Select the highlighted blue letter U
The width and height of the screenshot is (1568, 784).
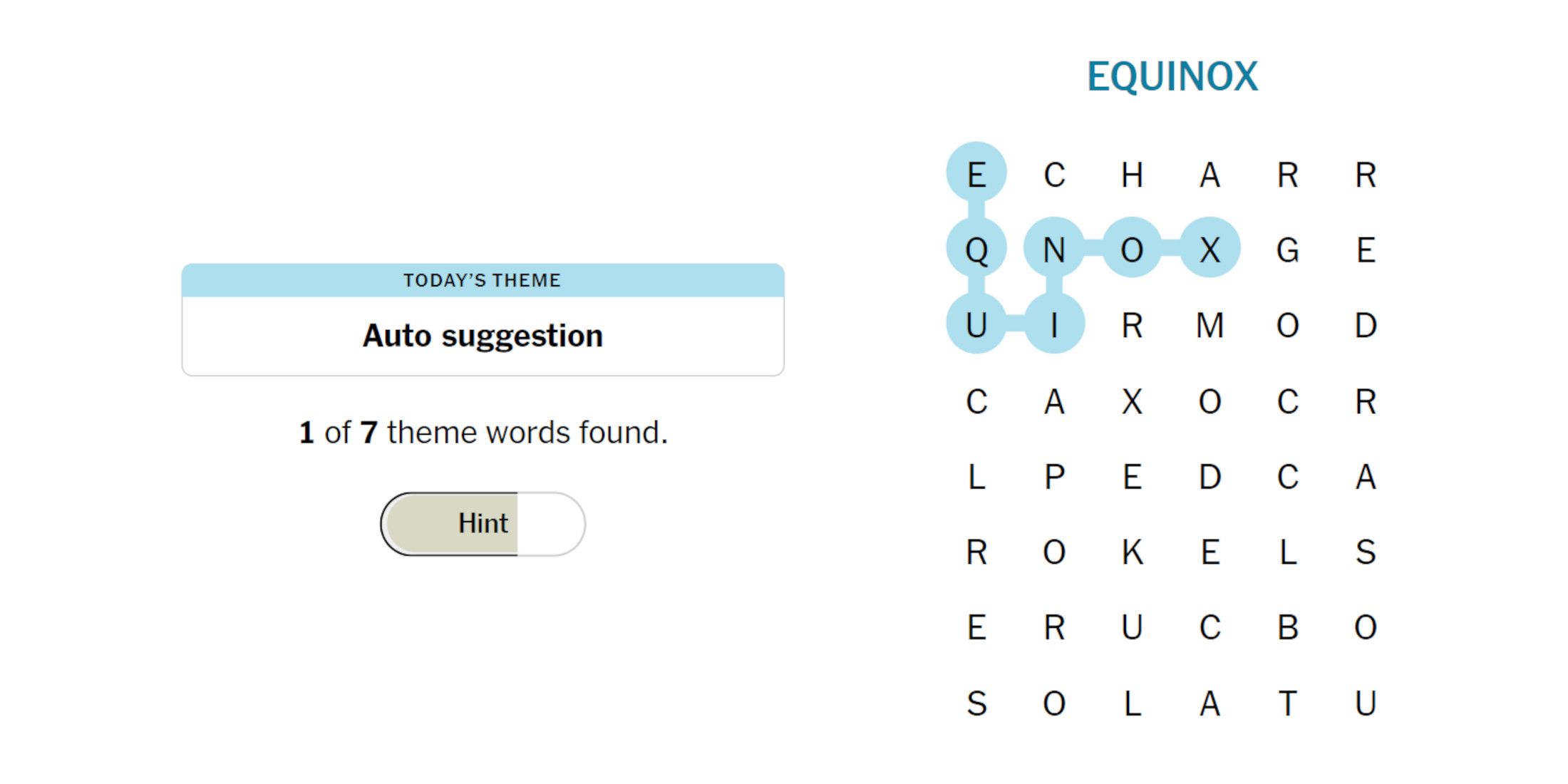tap(976, 326)
